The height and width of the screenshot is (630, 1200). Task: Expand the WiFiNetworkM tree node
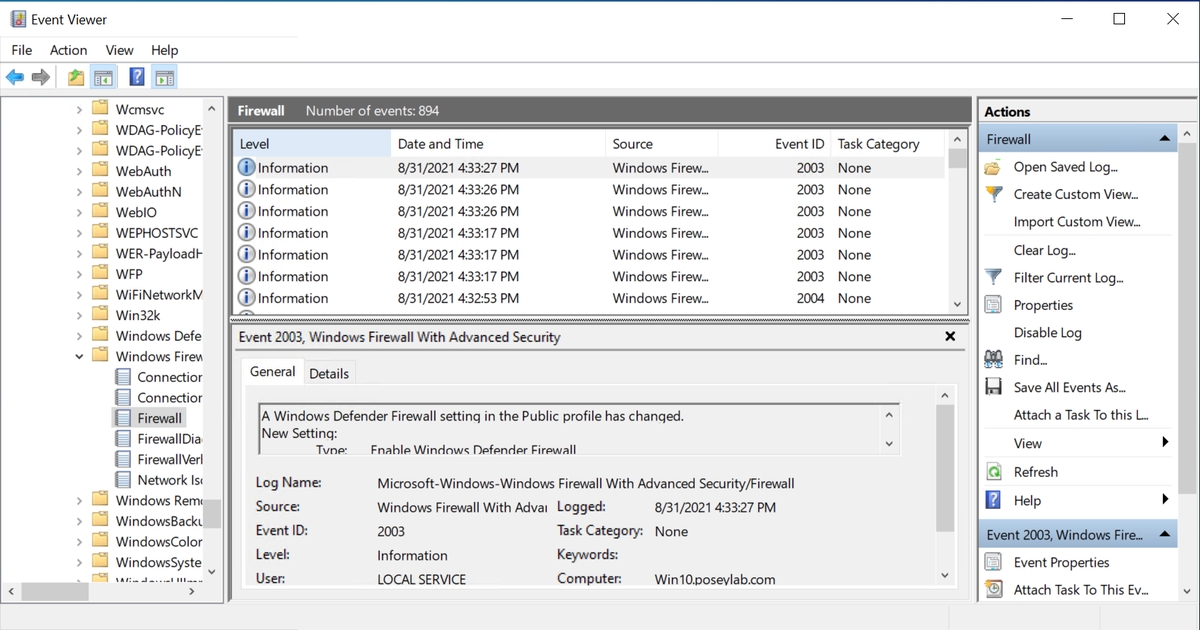(79, 294)
